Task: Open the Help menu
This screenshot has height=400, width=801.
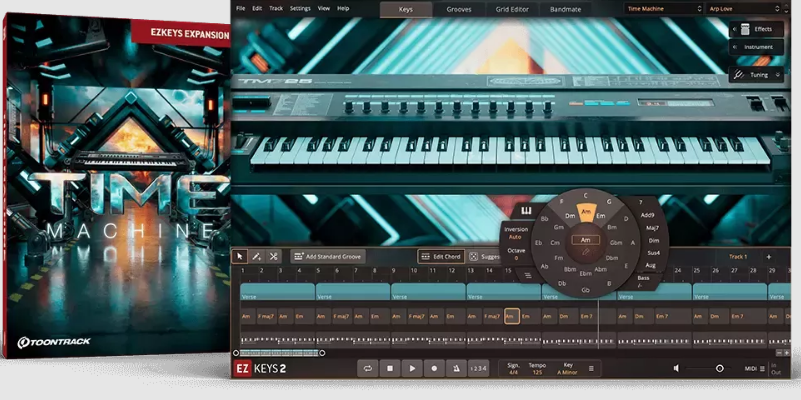Action: tap(343, 8)
